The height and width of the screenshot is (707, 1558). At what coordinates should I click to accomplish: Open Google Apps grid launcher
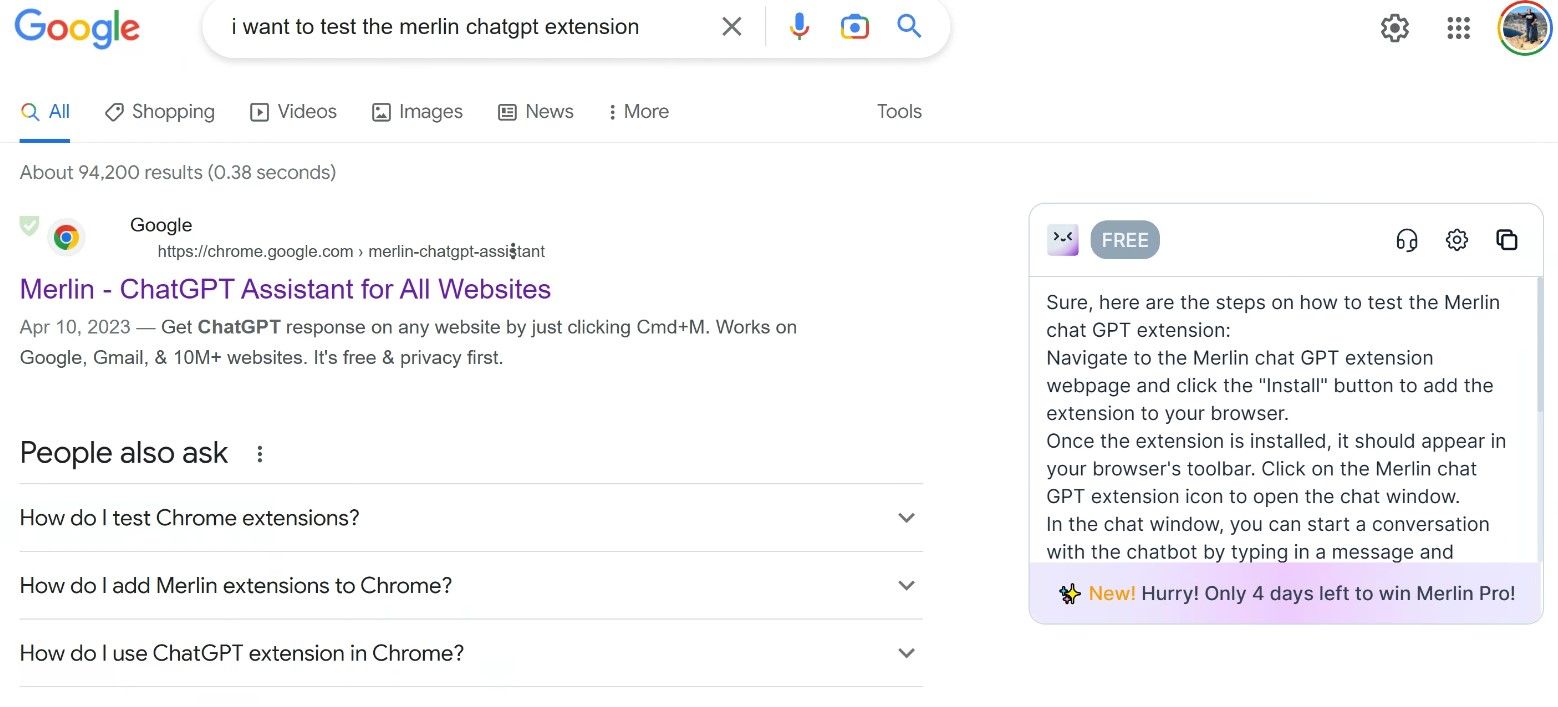1458,28
